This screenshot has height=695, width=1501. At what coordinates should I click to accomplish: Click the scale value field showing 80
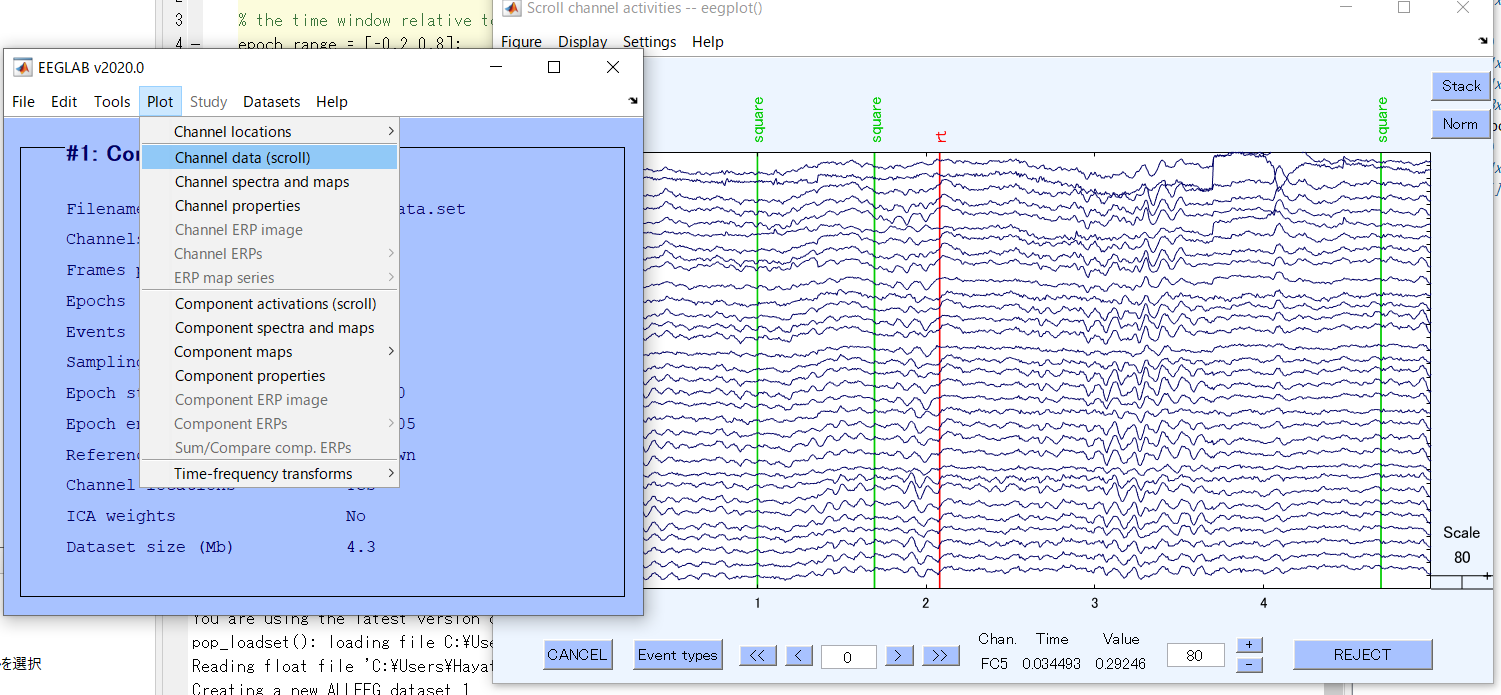tap(1195, 654)
